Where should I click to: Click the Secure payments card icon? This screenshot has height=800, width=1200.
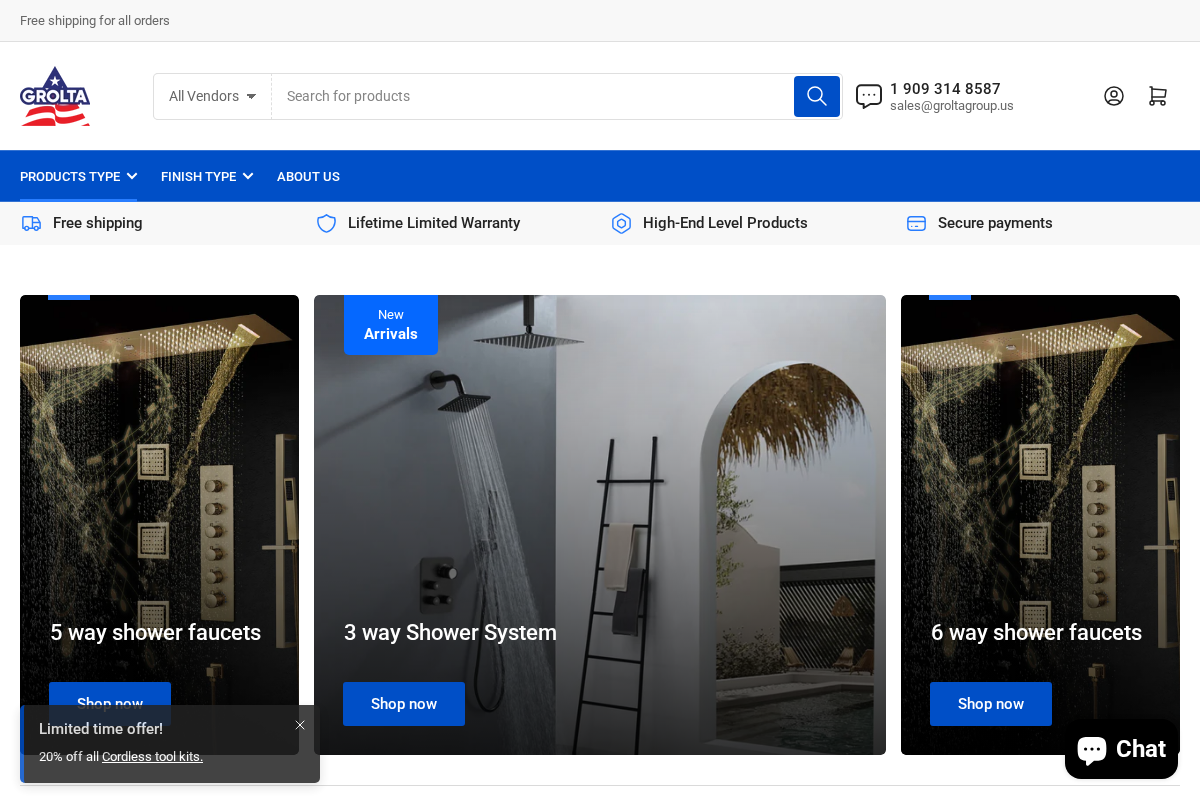(916, 223)
